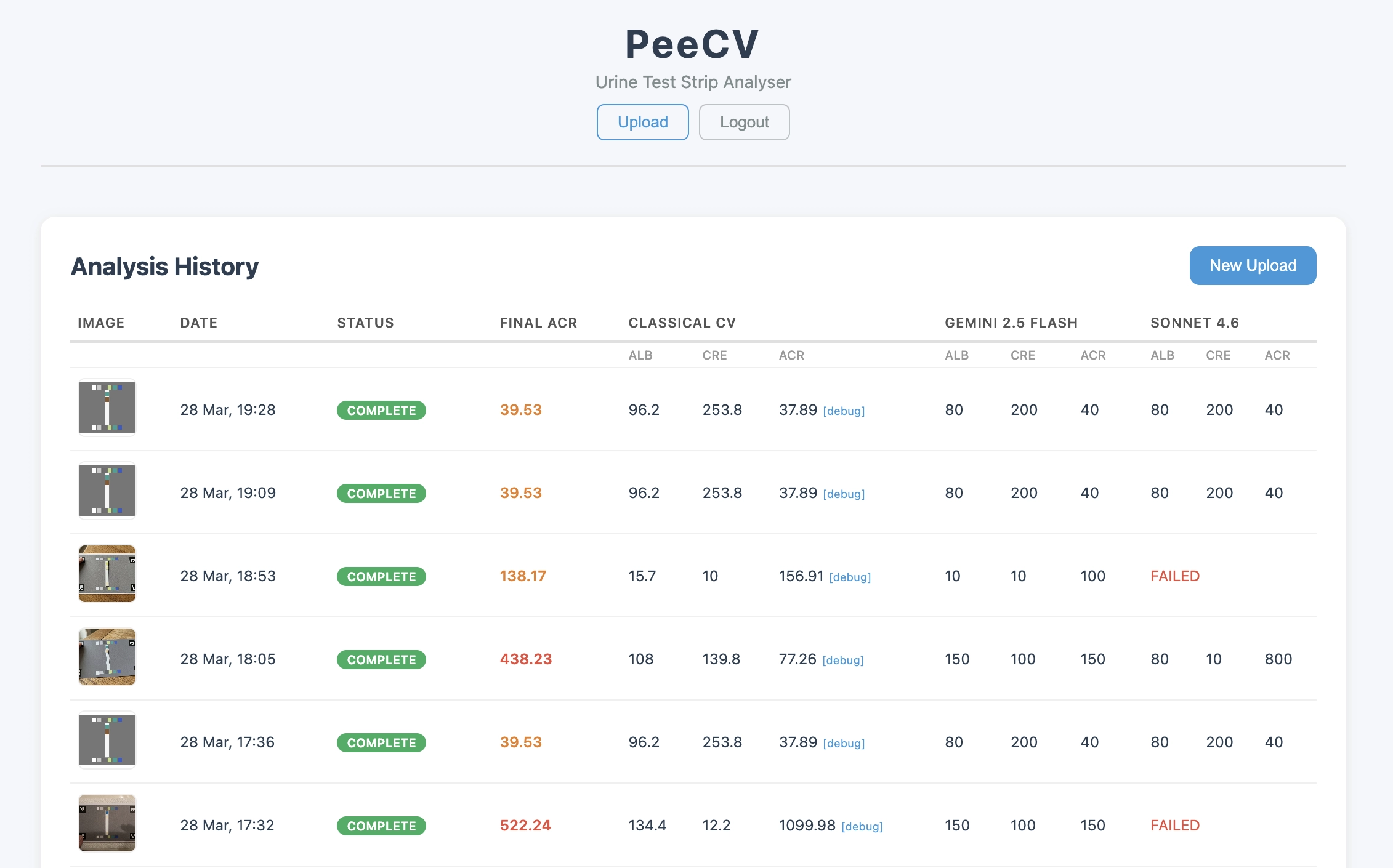Open debug link for 17:36 analysis
Screen dimensions: 1393x868
[844, 744]
